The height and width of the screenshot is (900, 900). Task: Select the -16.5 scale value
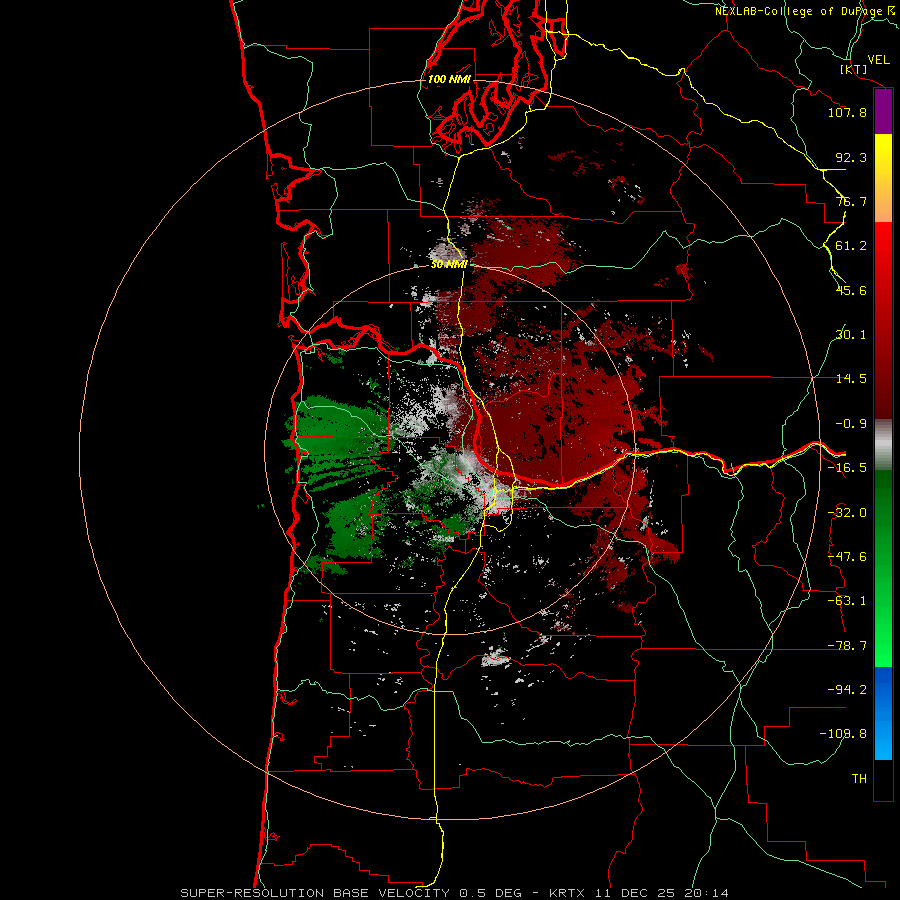coord(847,468)
